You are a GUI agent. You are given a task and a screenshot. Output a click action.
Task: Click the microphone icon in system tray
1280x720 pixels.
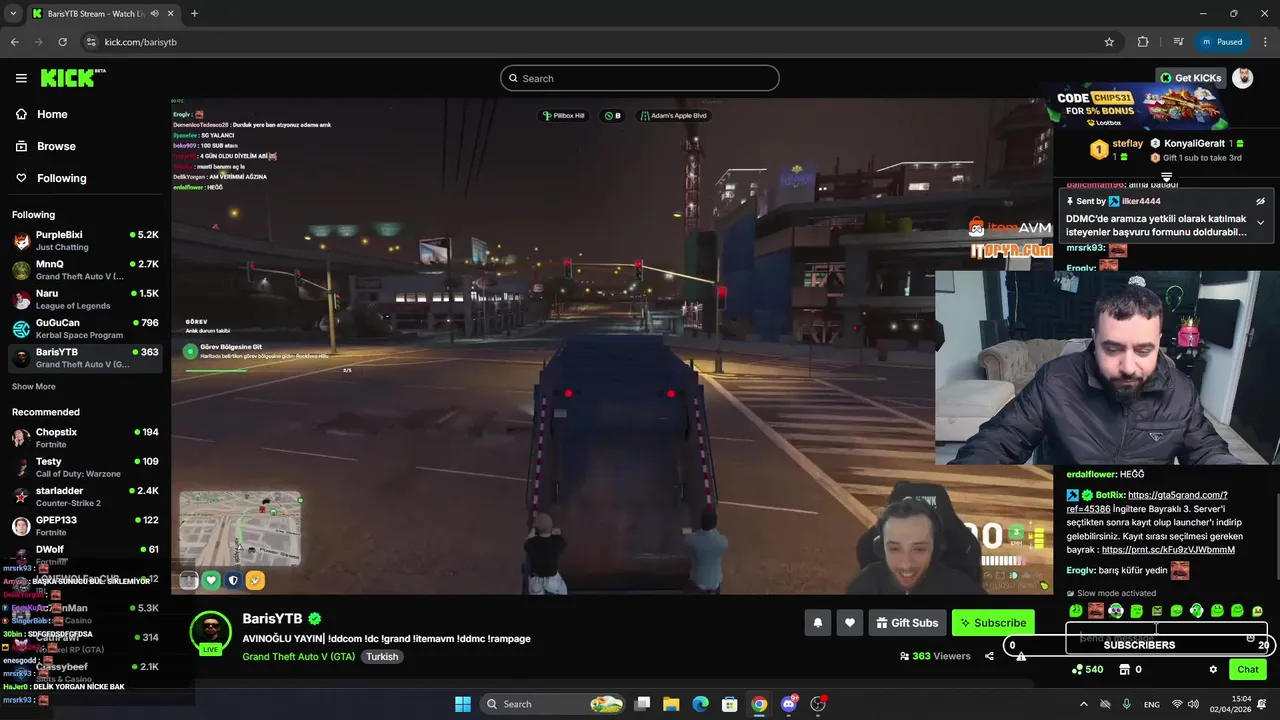pos(1127,704)
